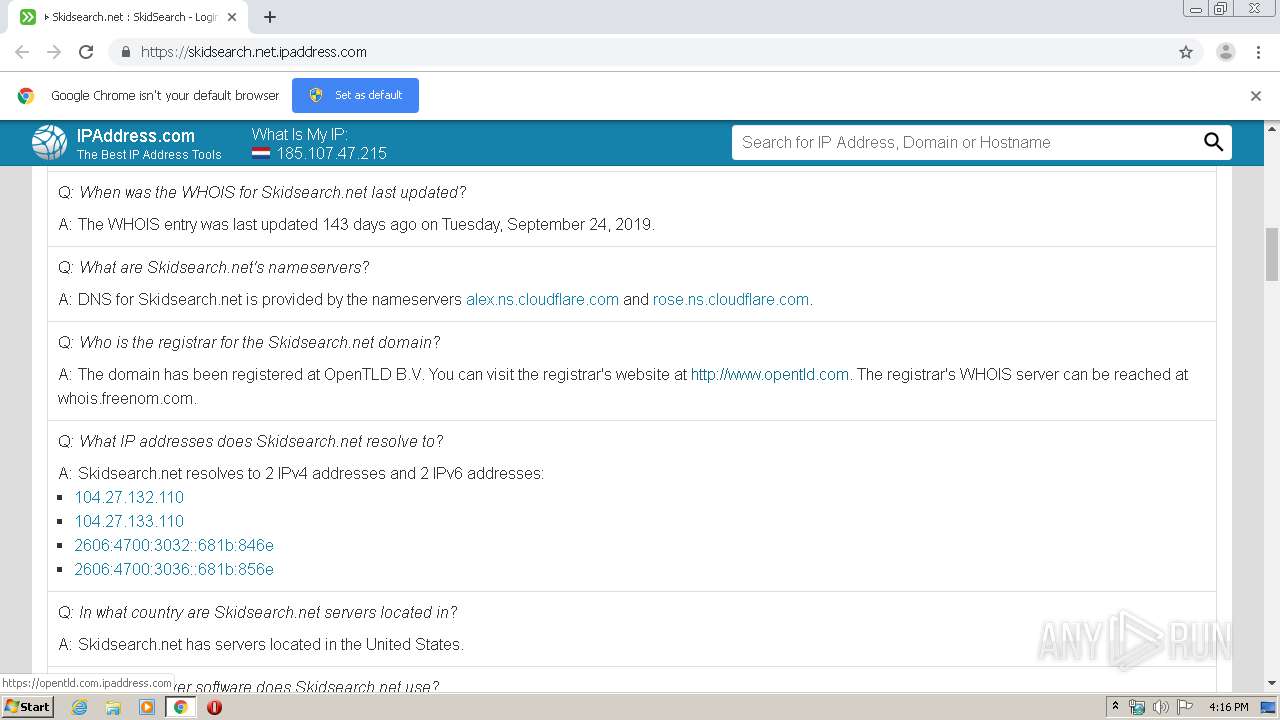The width and height of the screenshot is (1280, 720).
Task: Open the IPAddress.com home link
Action: pyautogui.click(x=136, y=136)
